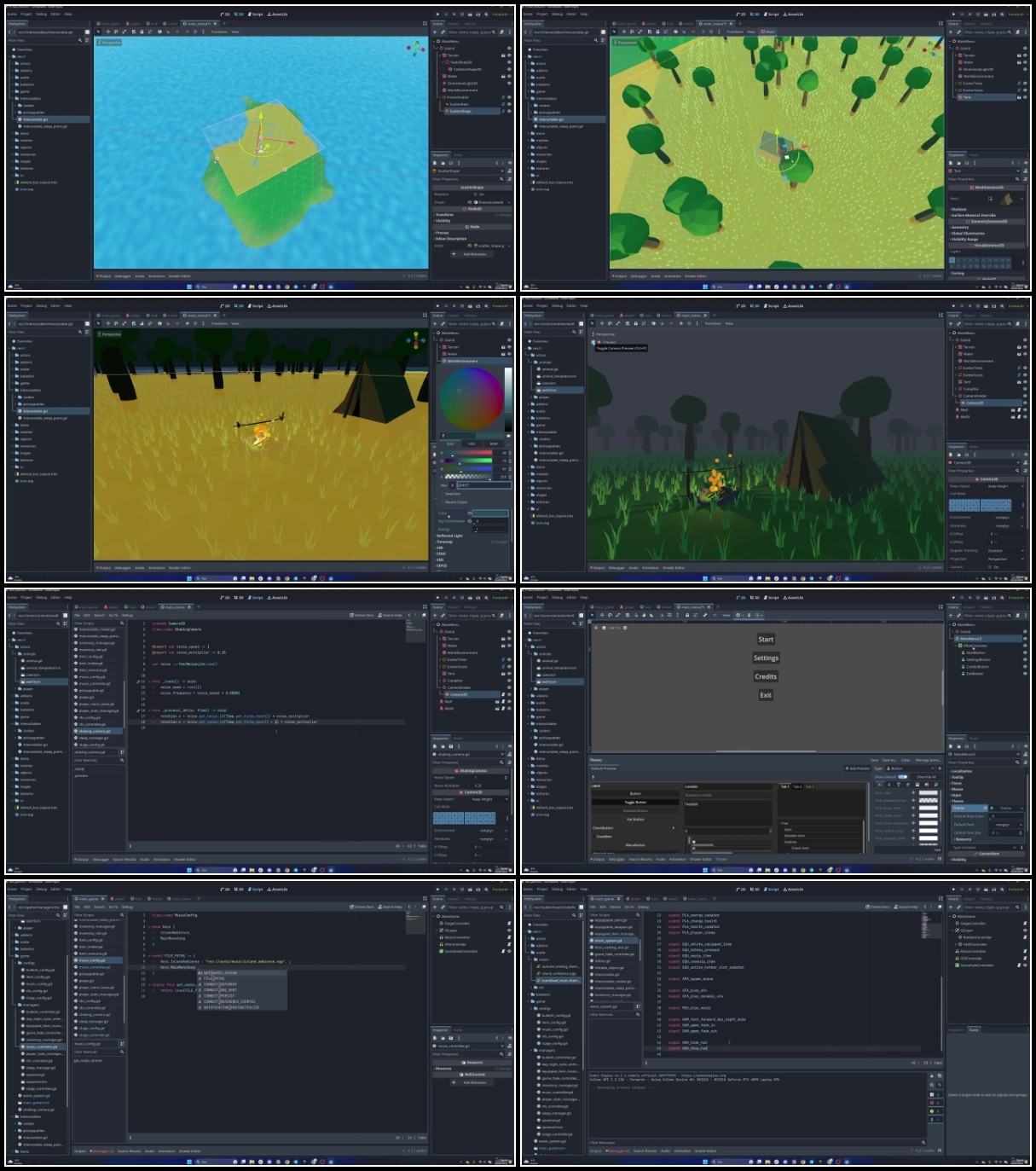
Task: Click Exit button in main menu preview
Action: coord(766,695)
